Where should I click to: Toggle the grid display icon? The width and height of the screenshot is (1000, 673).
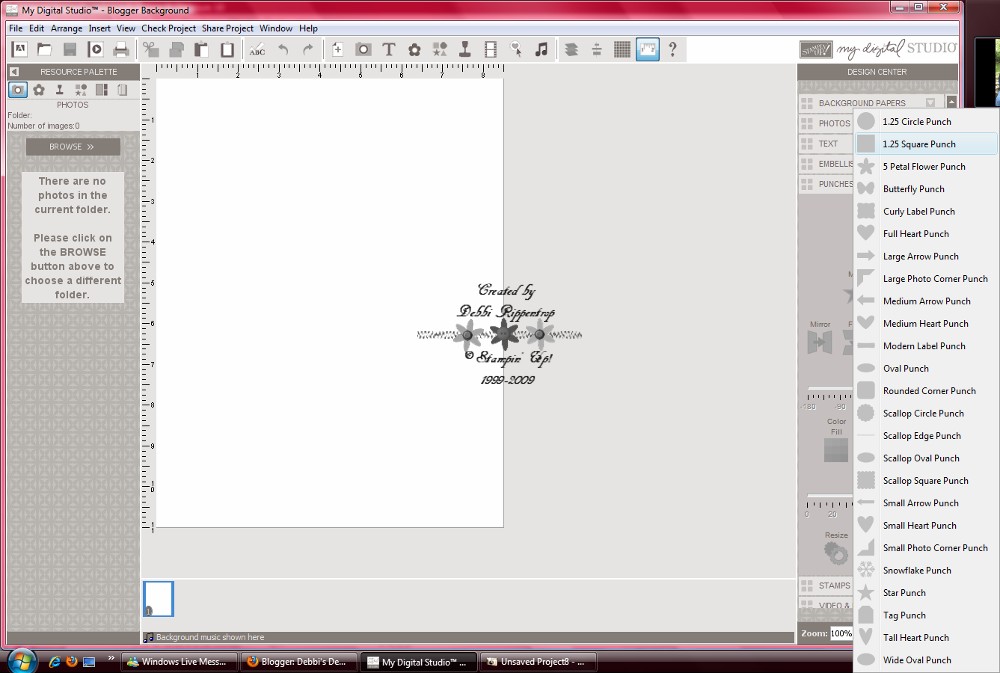coord(622,49)
